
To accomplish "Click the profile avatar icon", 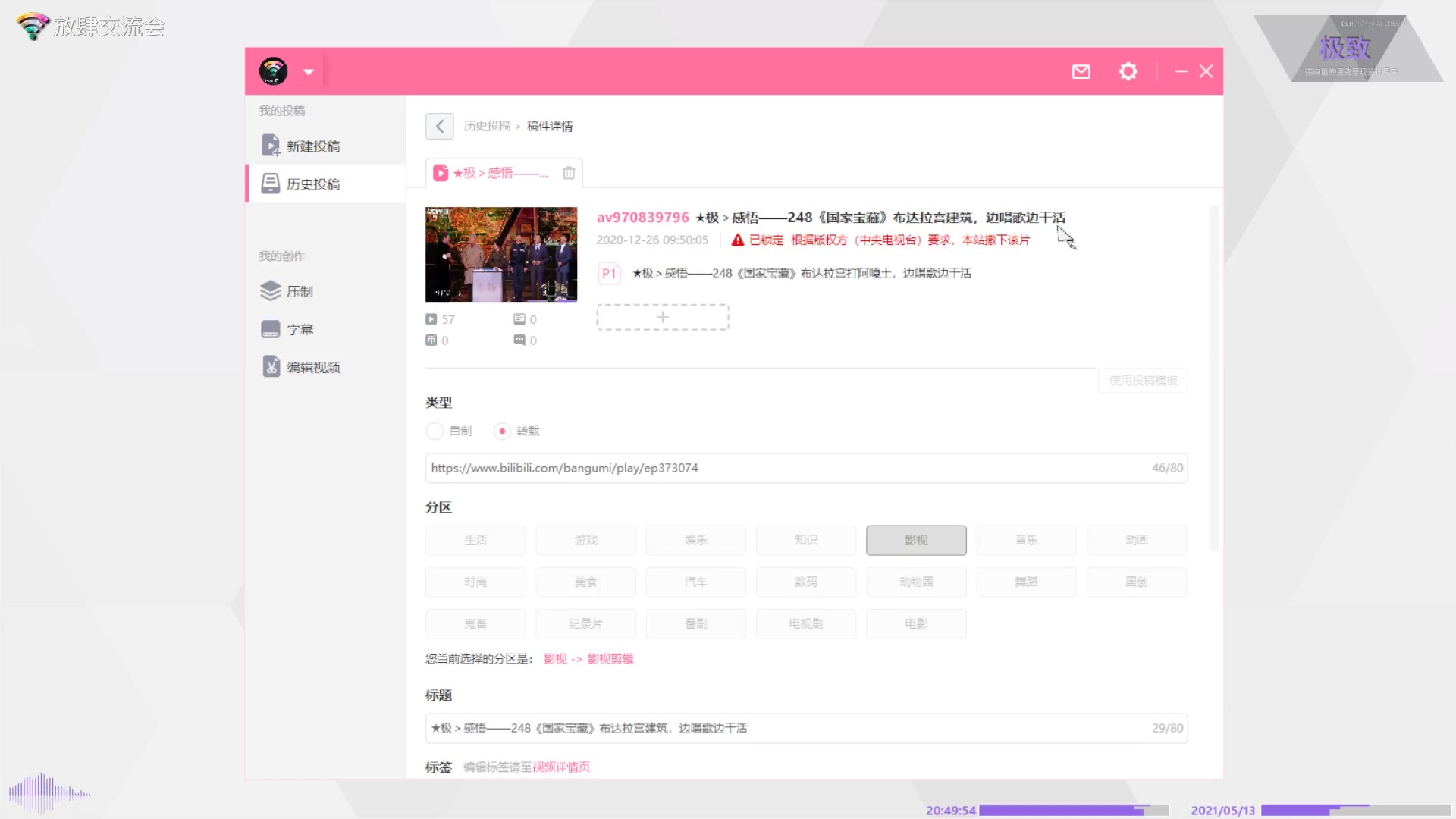I will coord(273,71).
